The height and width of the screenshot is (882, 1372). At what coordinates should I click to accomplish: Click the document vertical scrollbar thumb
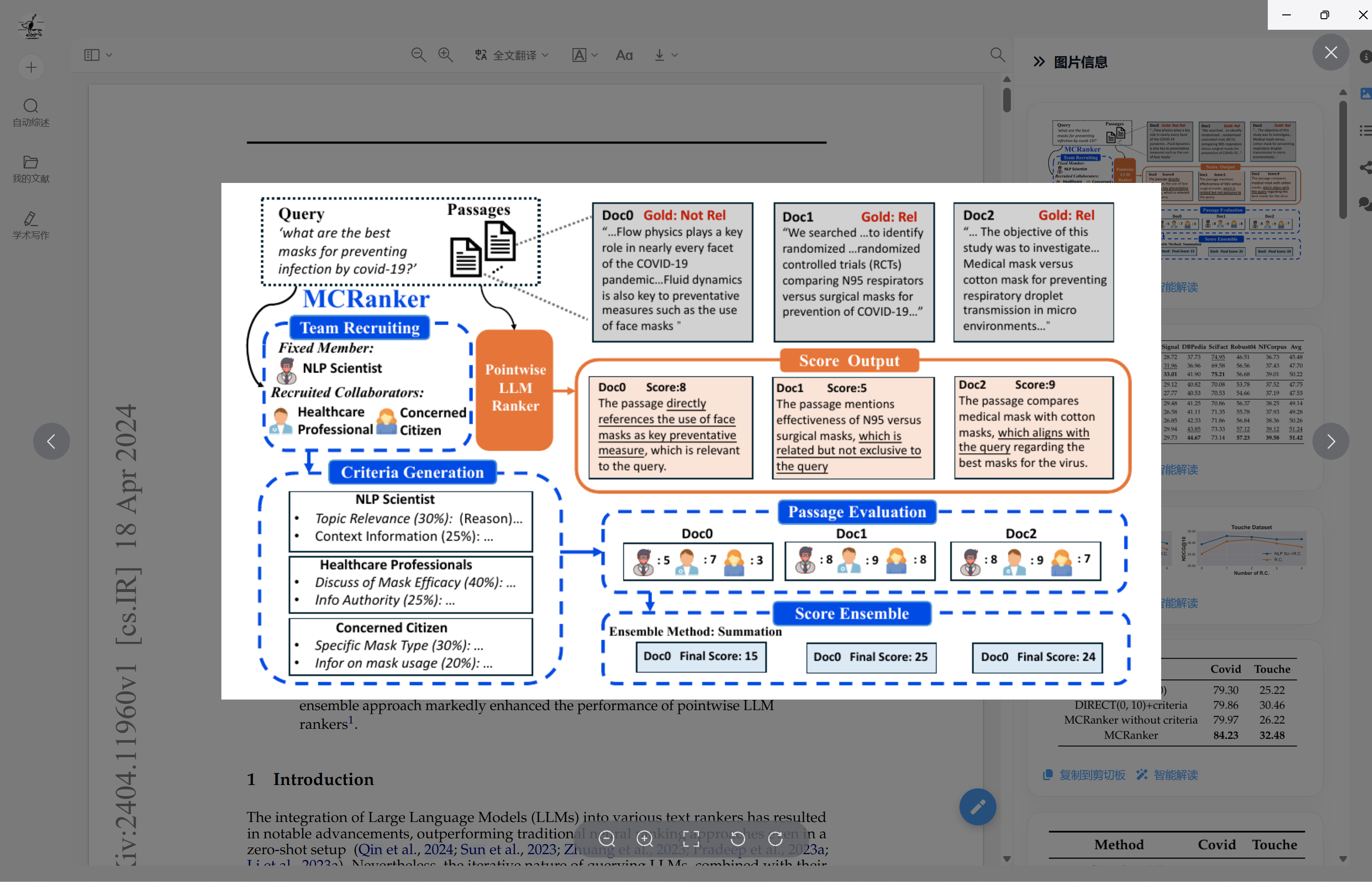[x=1007, y=100]
